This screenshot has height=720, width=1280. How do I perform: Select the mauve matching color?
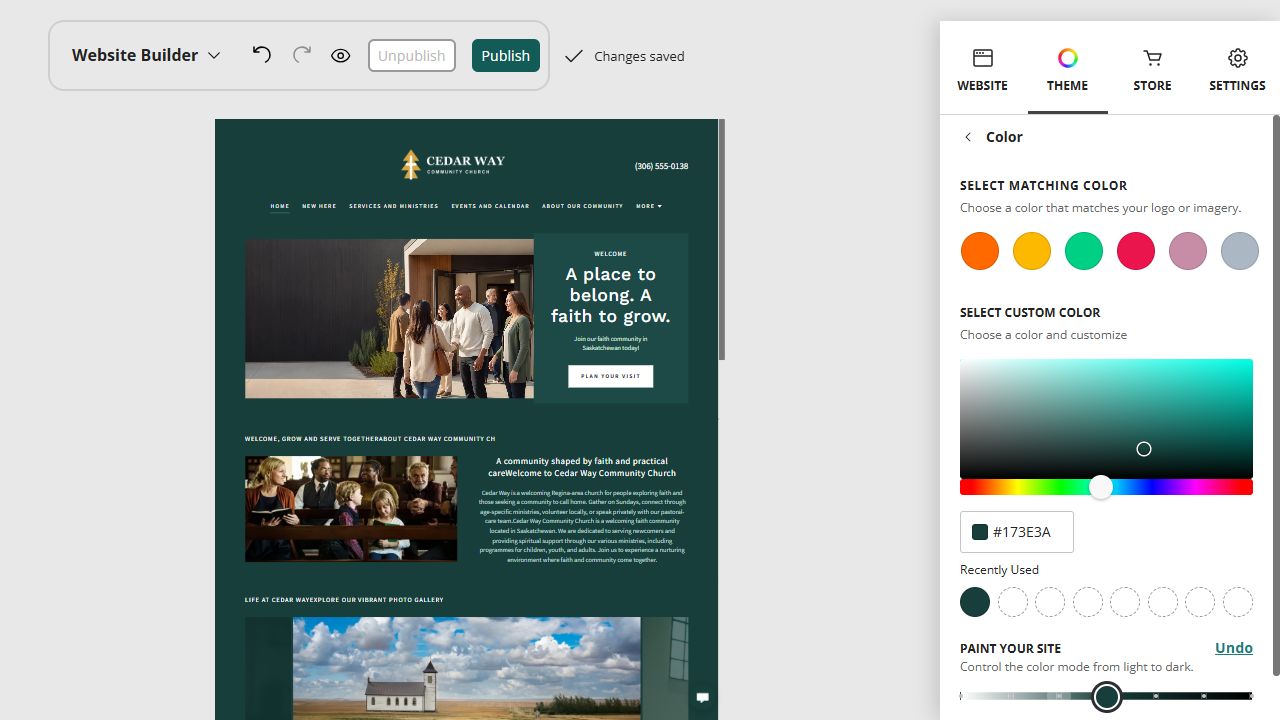point(1188,251)
